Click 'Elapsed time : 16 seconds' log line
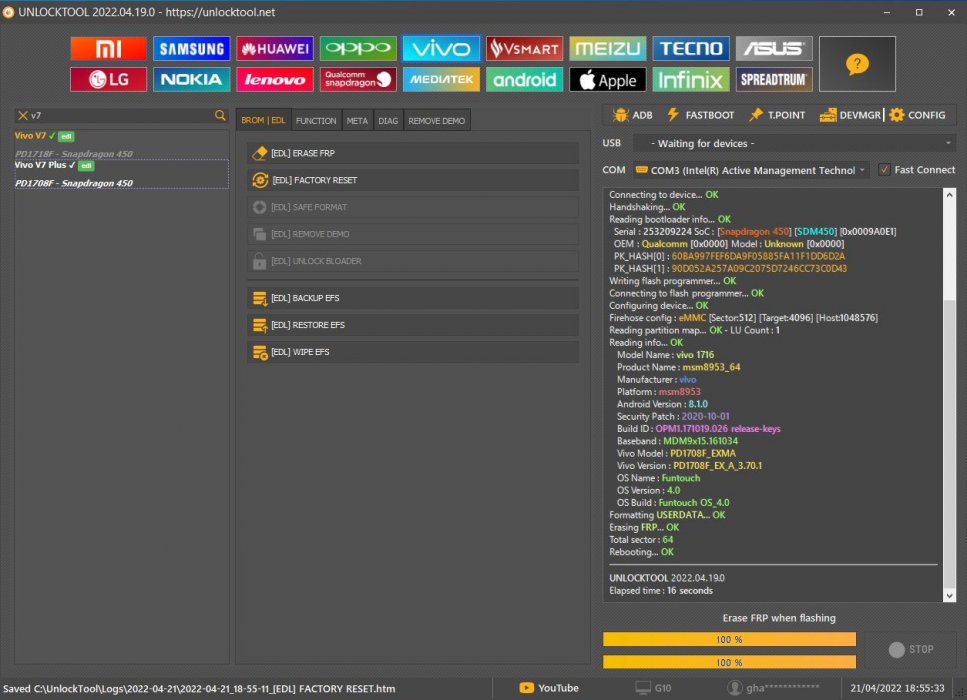This screenshot has width=967, height=700. [x=661, y=590]
